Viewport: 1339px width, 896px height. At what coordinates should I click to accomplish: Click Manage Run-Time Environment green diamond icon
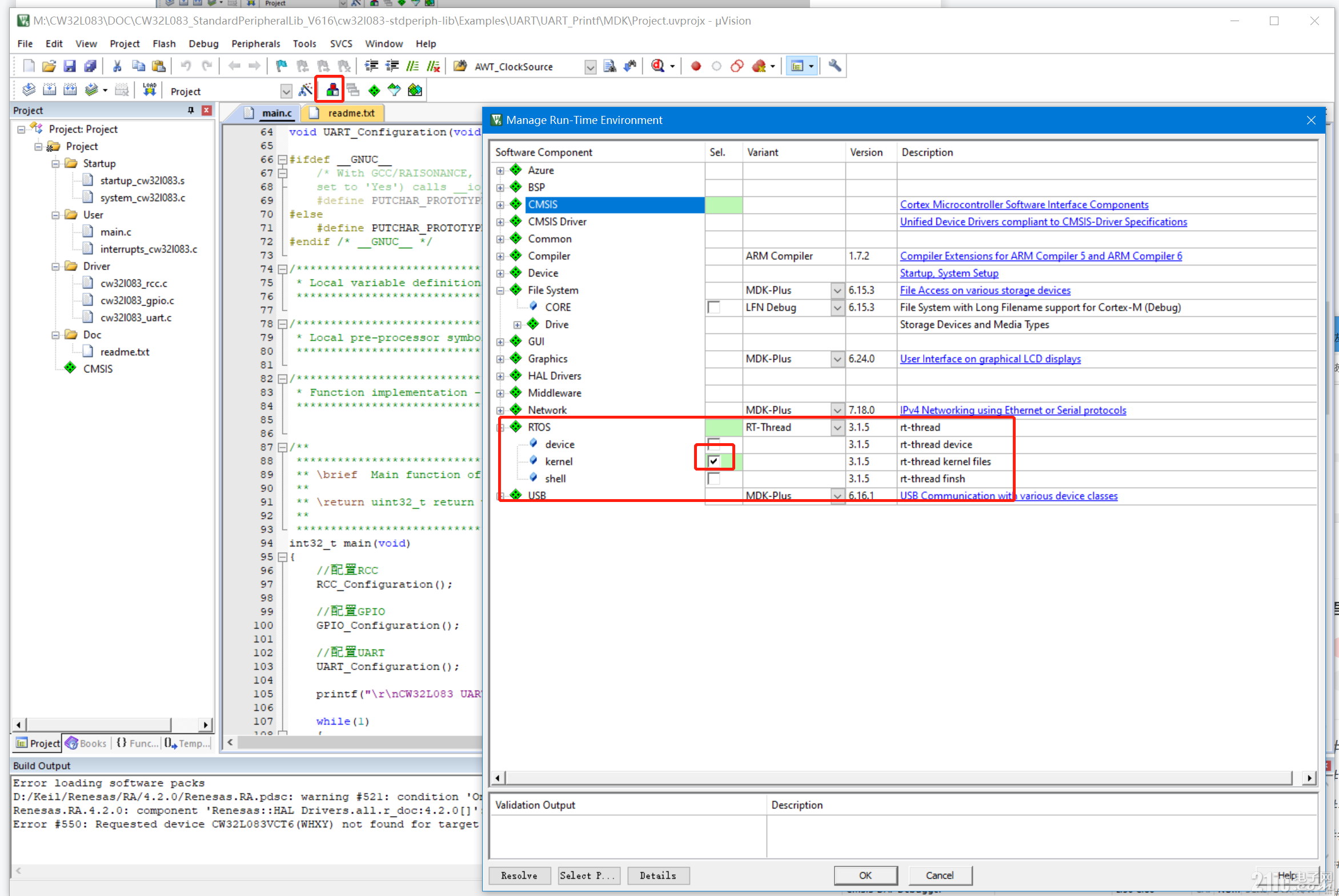[374, 90]
